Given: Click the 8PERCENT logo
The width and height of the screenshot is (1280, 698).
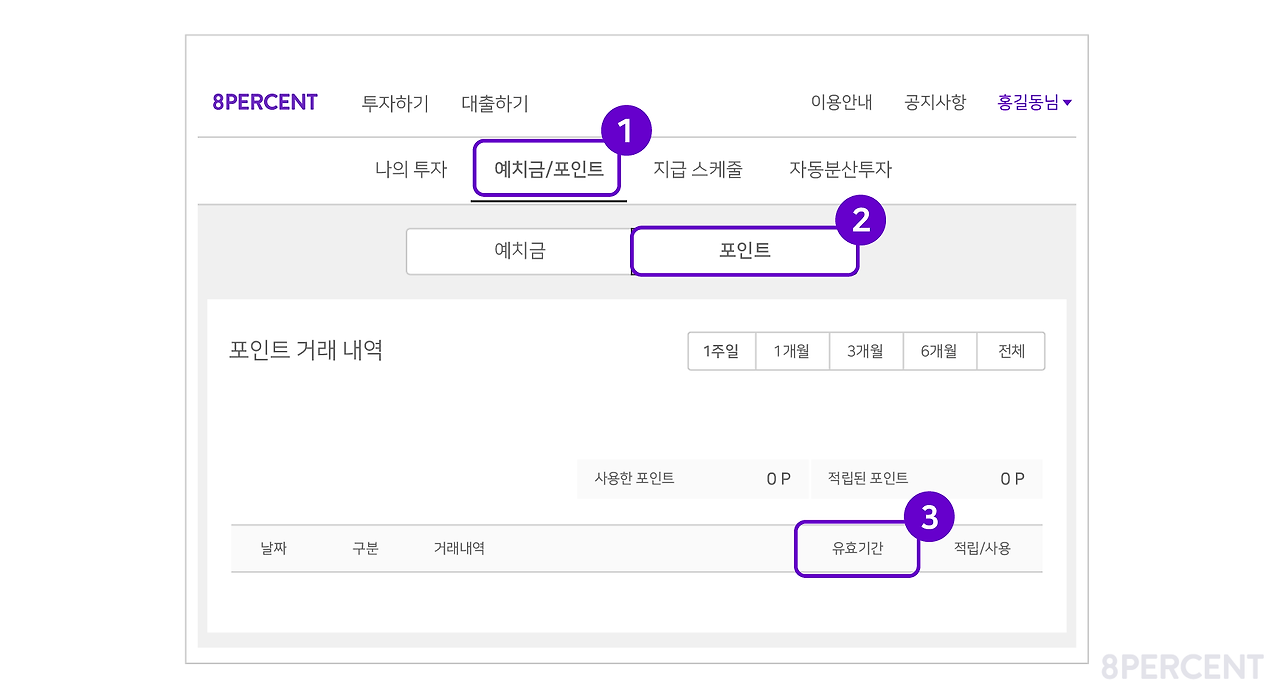Looking at the screenshot, I should [x=264, y=101].
